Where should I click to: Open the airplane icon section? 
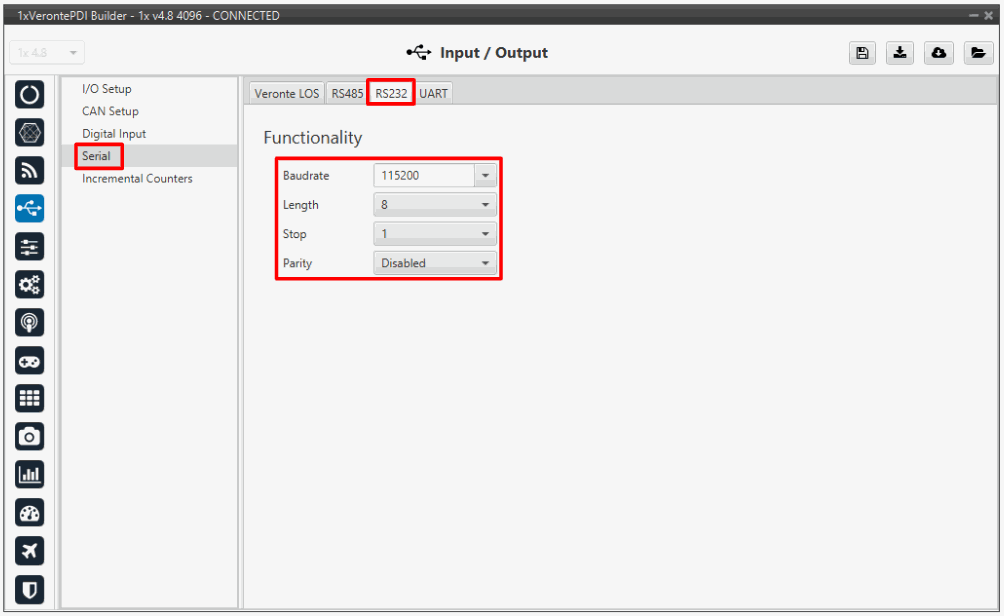[31, 550]
